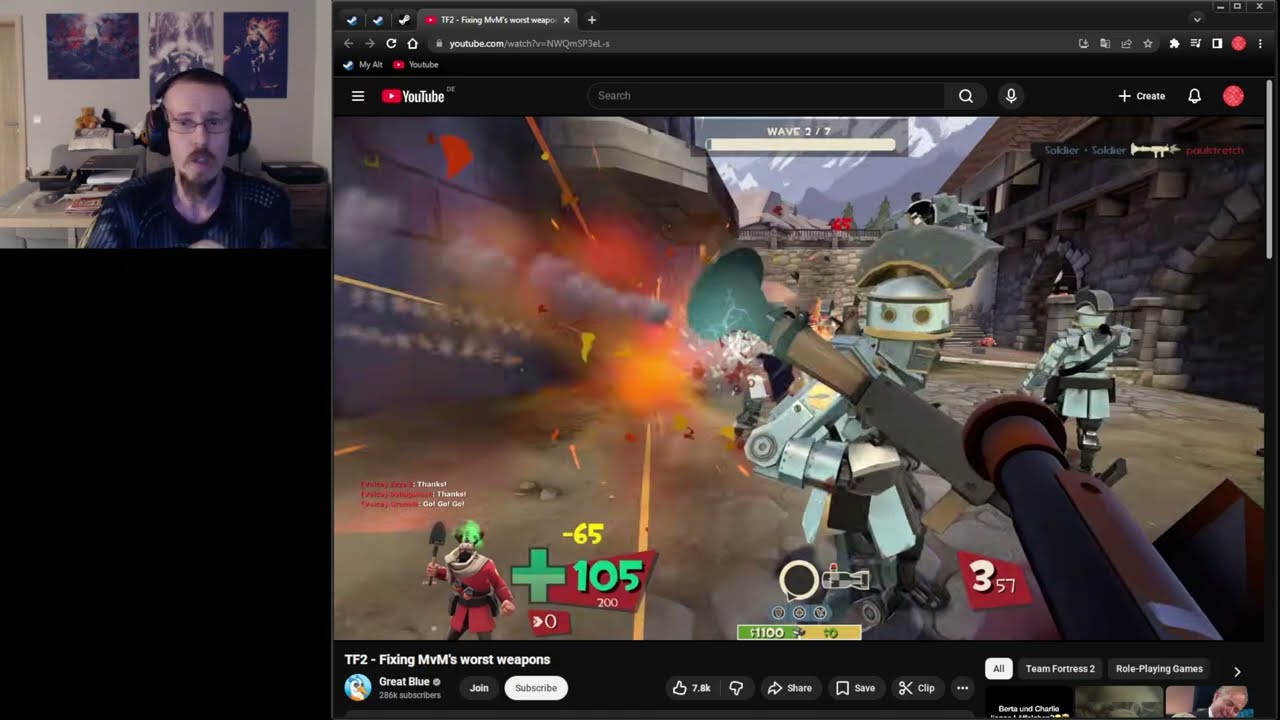
Task: Join the Great Blue channel
Action: (479, 688)
